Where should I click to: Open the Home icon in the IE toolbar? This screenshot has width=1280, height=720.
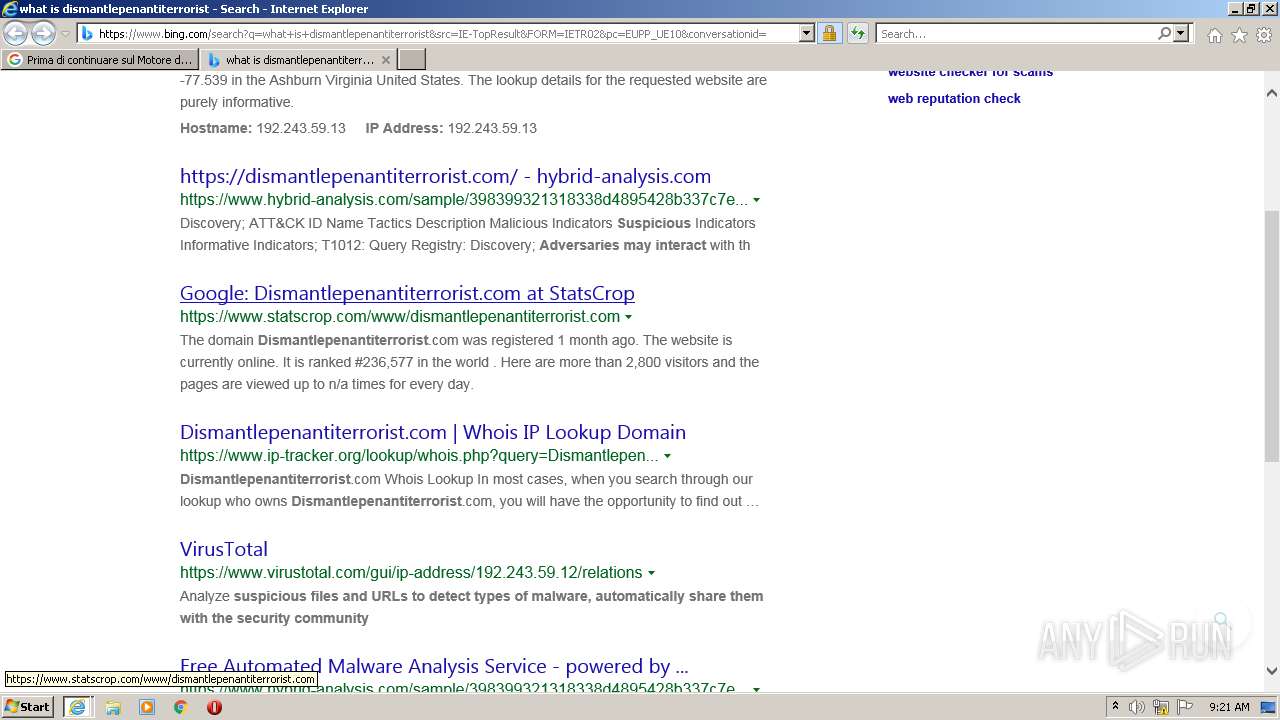(1214, 35)
